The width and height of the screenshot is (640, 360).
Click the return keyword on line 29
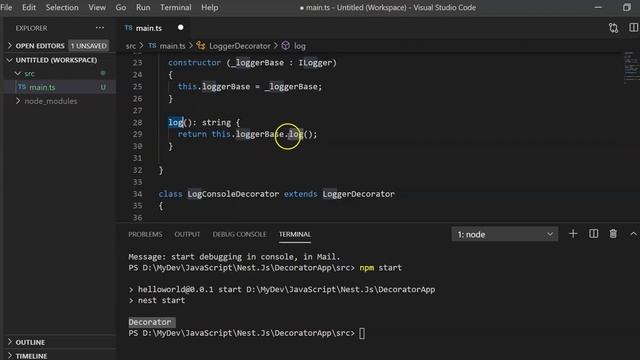pos(192,134)
